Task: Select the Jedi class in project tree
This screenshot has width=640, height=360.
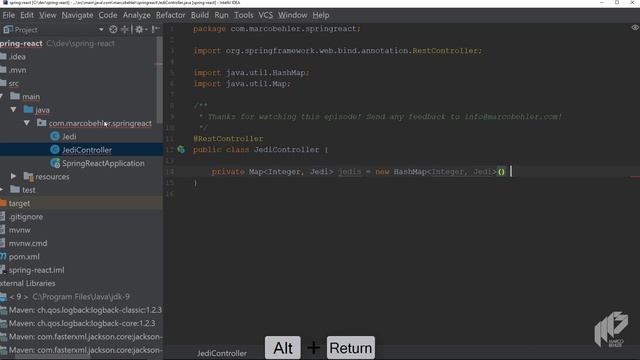Action: coord(69,137)
